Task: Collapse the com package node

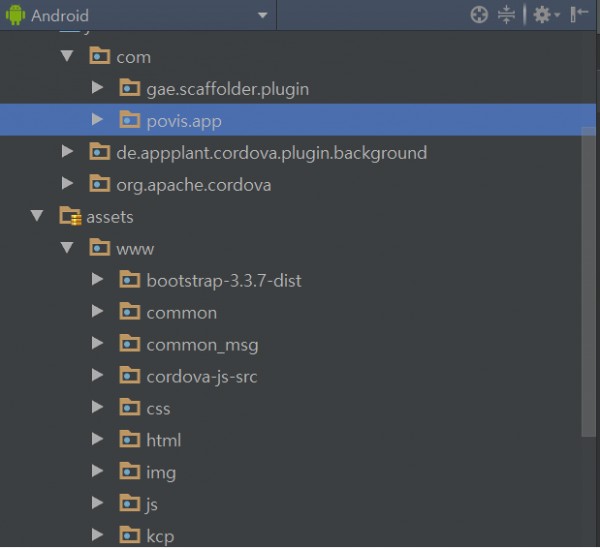Action: point(67,56)
